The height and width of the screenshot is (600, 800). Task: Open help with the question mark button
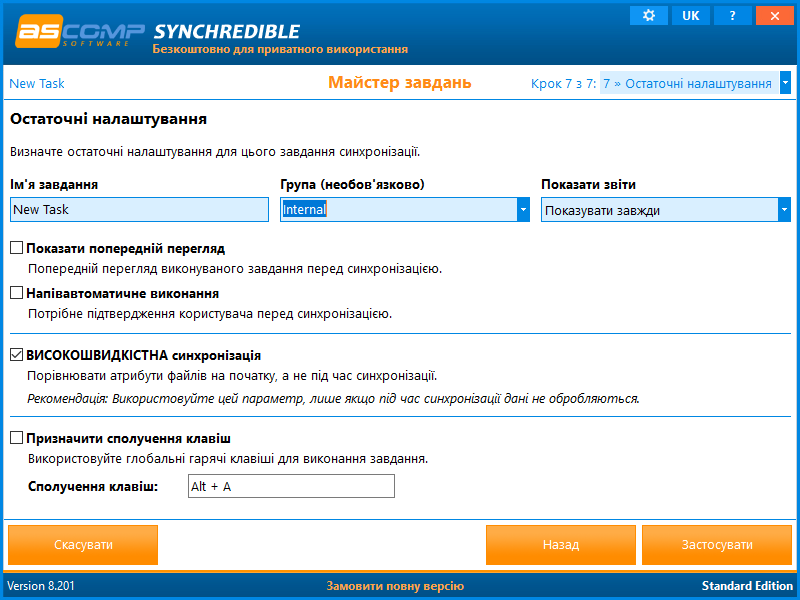[732, 15]
